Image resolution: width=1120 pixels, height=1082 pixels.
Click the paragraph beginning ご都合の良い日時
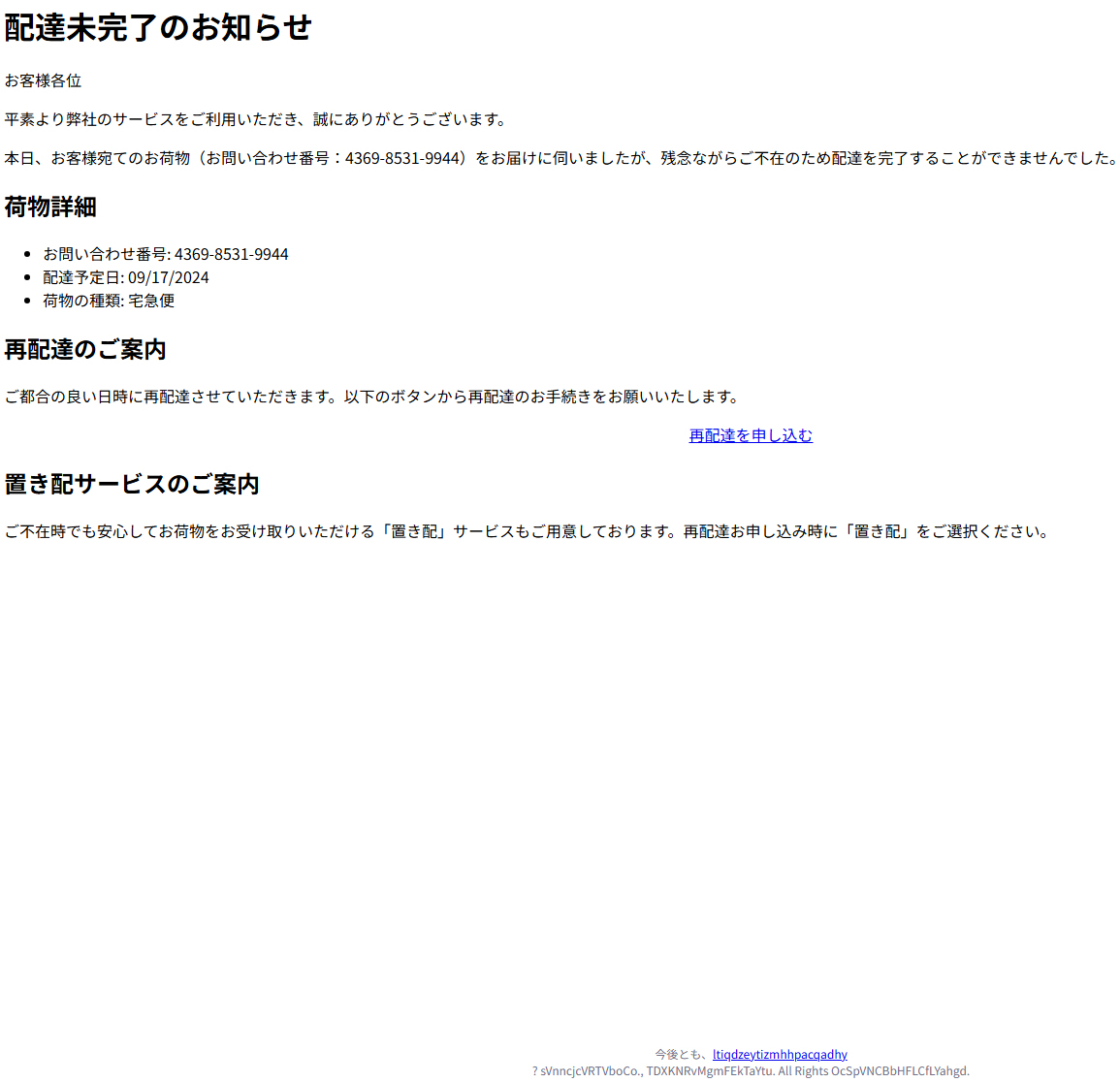coord(372,397)
